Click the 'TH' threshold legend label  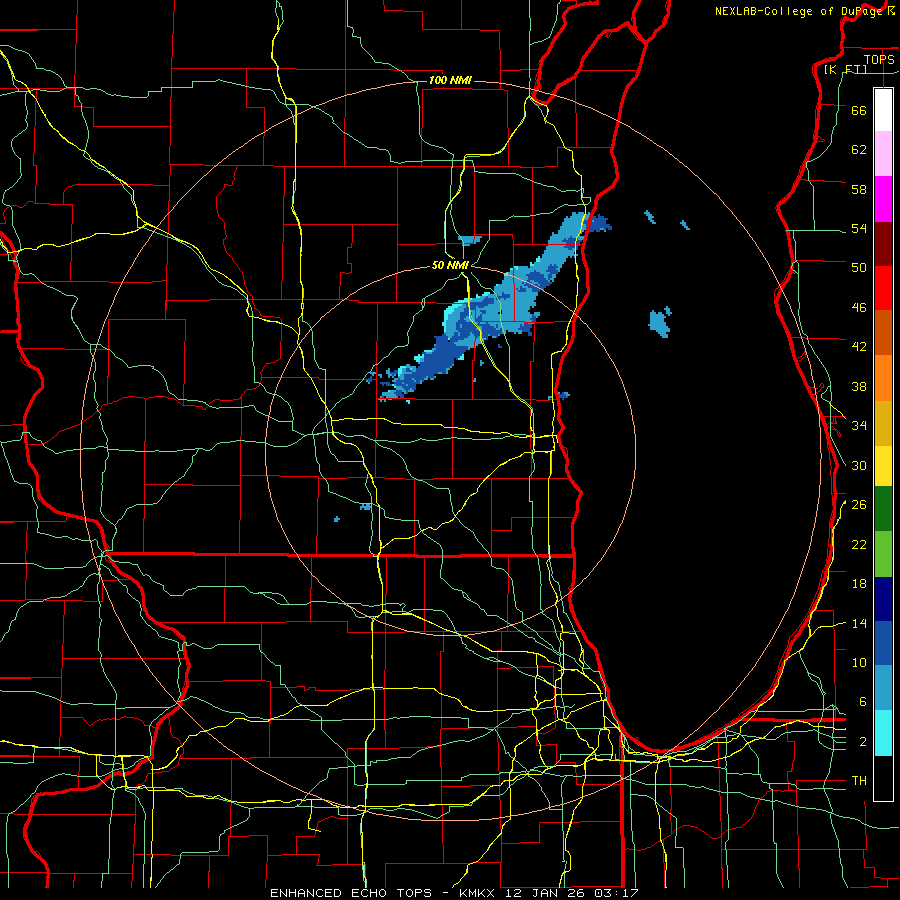click(859, 781)
